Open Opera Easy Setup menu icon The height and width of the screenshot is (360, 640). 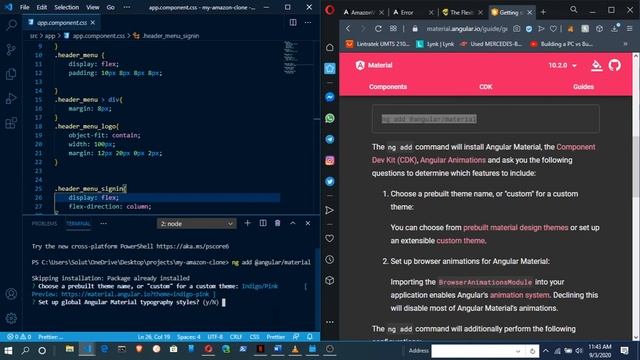pos(630,29)
